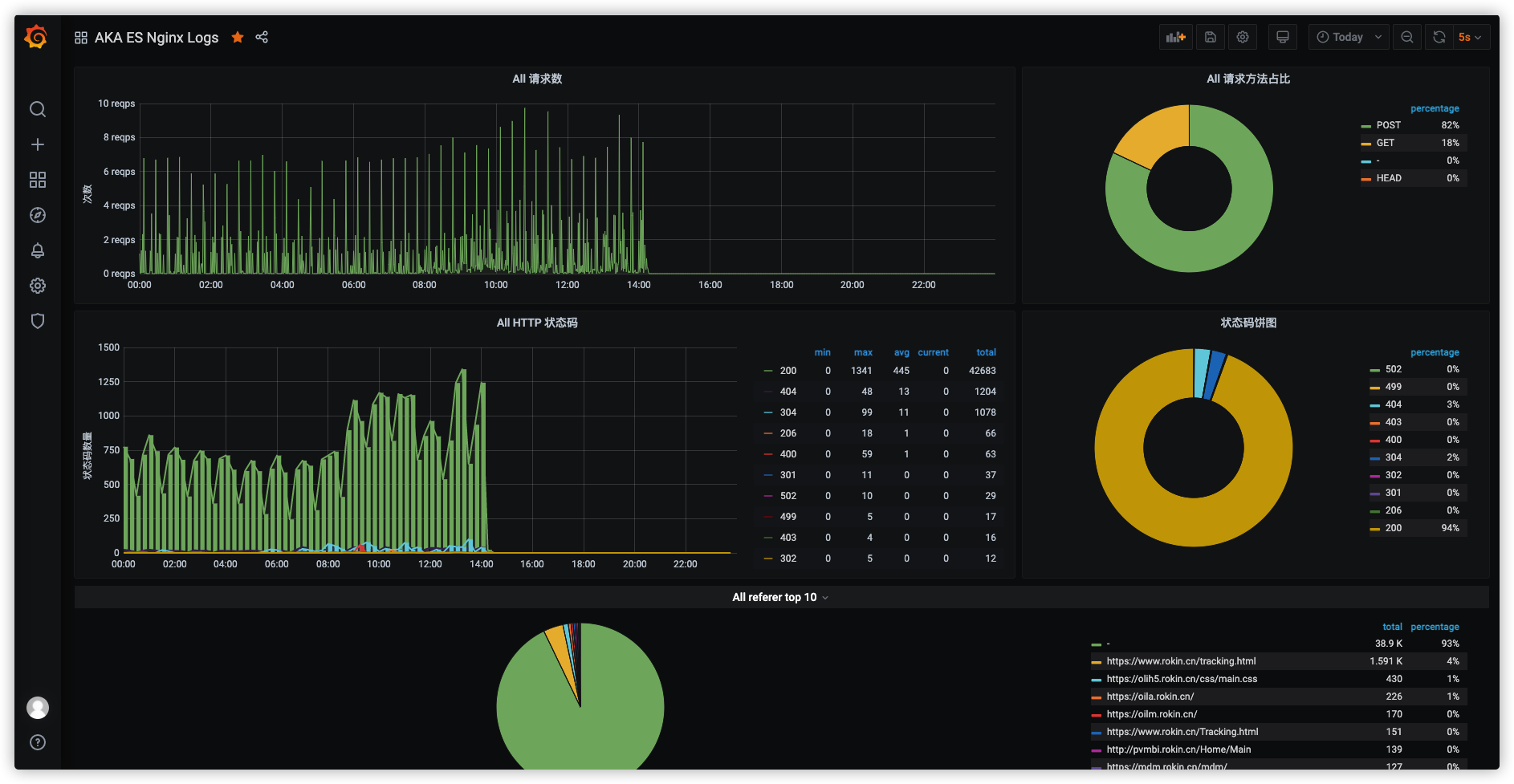Sort method pie legend by percentage header
This screenshot has width=1514, height=784.
[1435, 108]
